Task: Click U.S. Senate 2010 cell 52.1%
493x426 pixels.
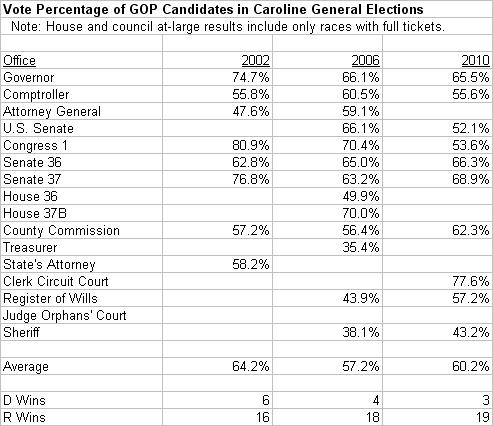Action: click(x=437, y=128)
